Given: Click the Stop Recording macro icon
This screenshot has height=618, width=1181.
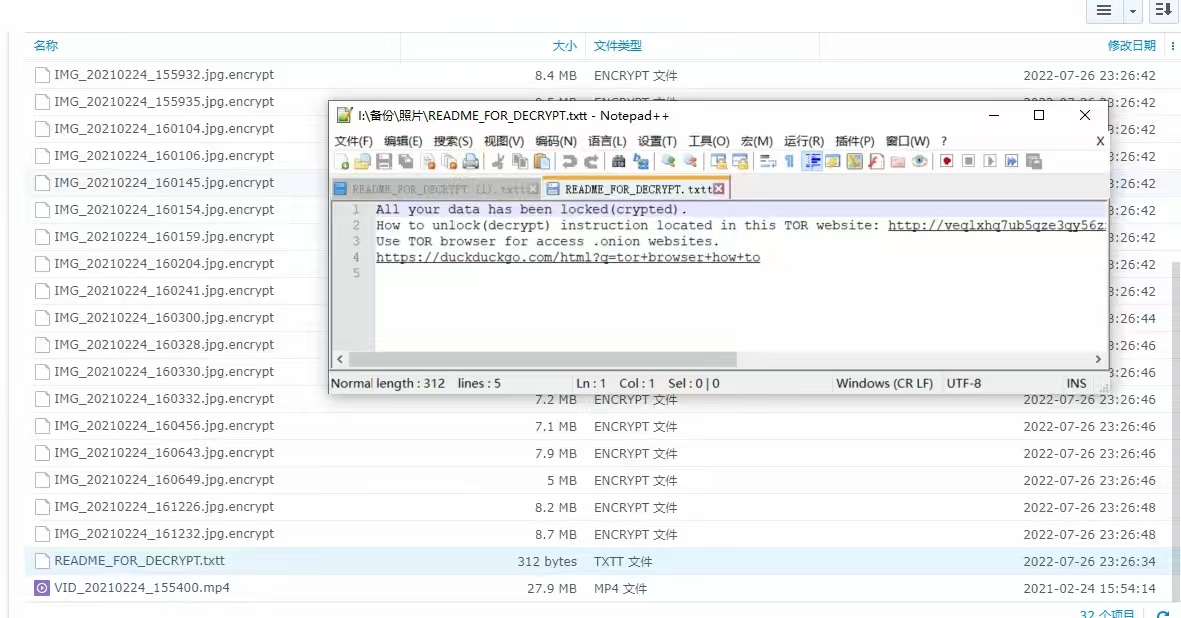Looking at the screenshot, I should point(969,161).
